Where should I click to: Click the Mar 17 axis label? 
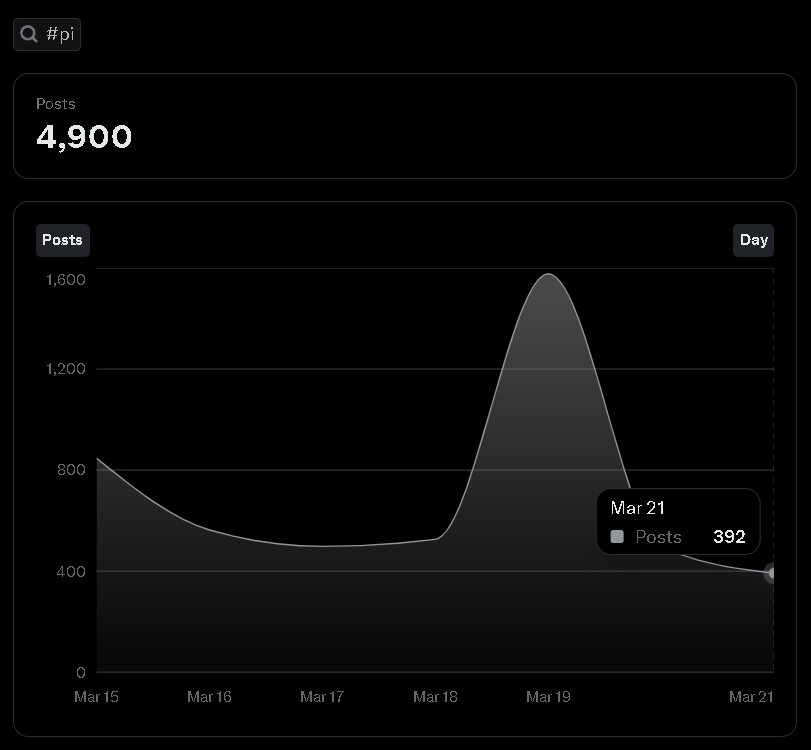322,697
